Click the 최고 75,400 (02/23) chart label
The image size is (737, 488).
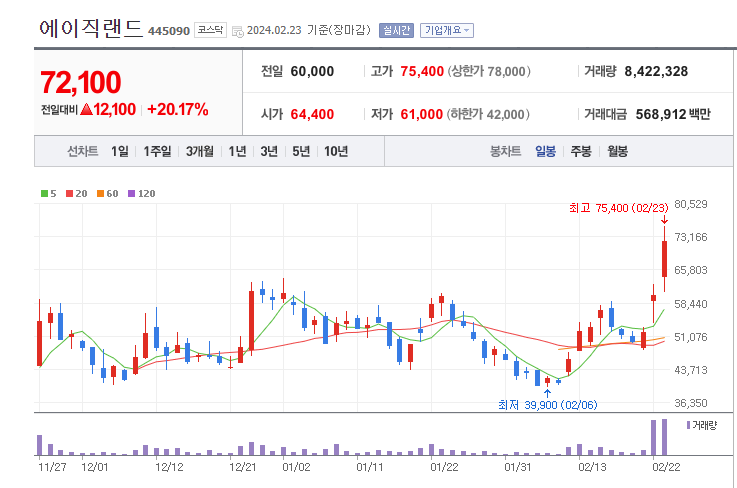618,208
